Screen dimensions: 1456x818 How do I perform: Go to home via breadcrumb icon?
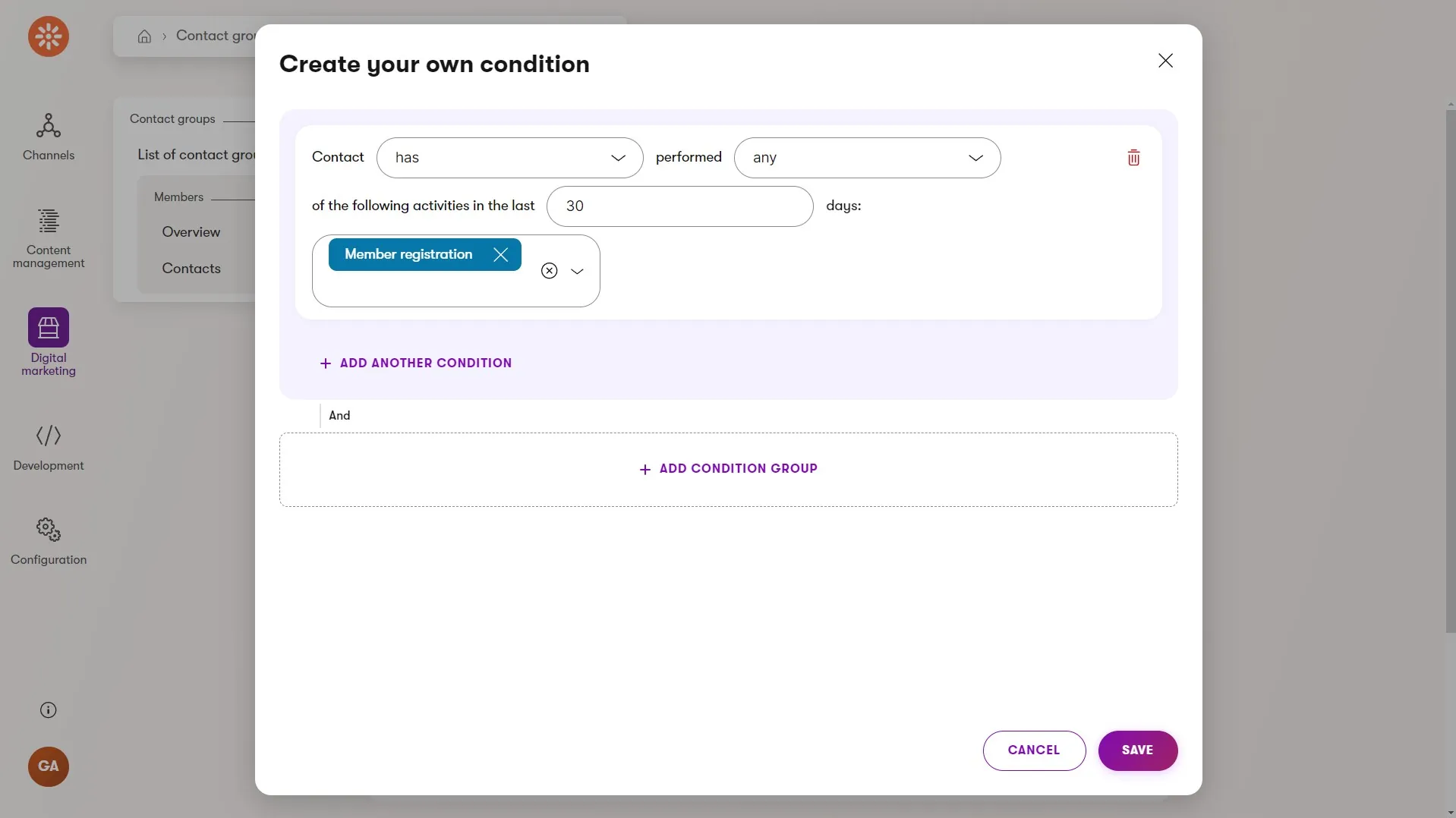click(144, 36)
